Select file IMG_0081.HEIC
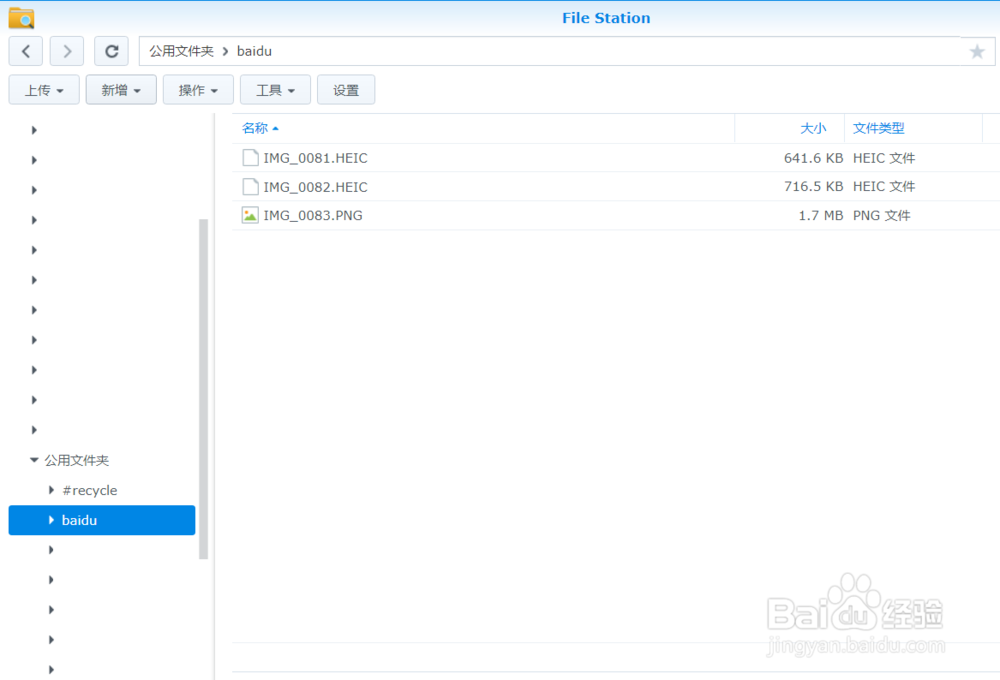The width and height of the screenshot is (1000, 680). click(316, 158)
